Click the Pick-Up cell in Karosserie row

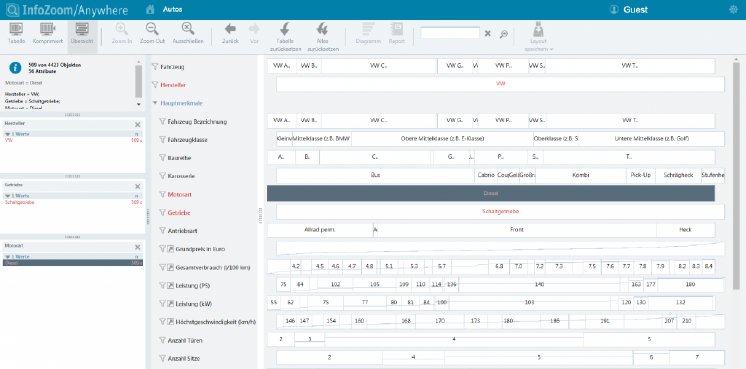[x=640, y=175]
